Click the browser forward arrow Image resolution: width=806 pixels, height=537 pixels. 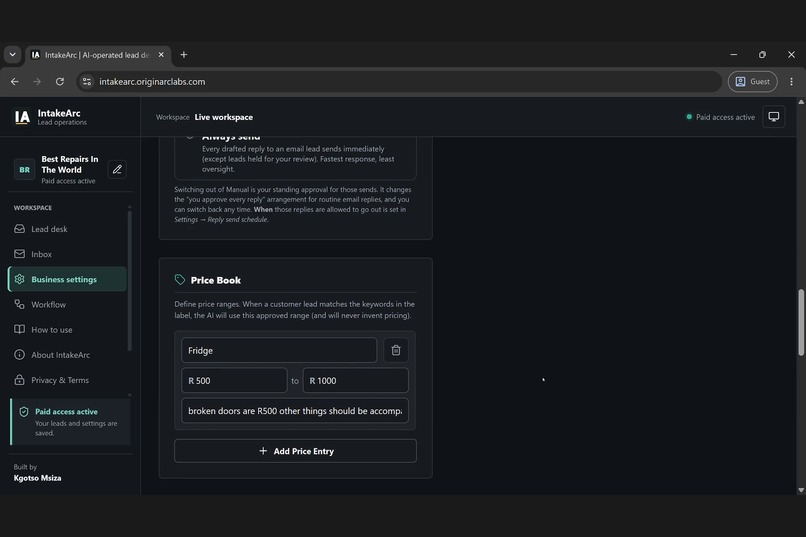tap(37, 82)
